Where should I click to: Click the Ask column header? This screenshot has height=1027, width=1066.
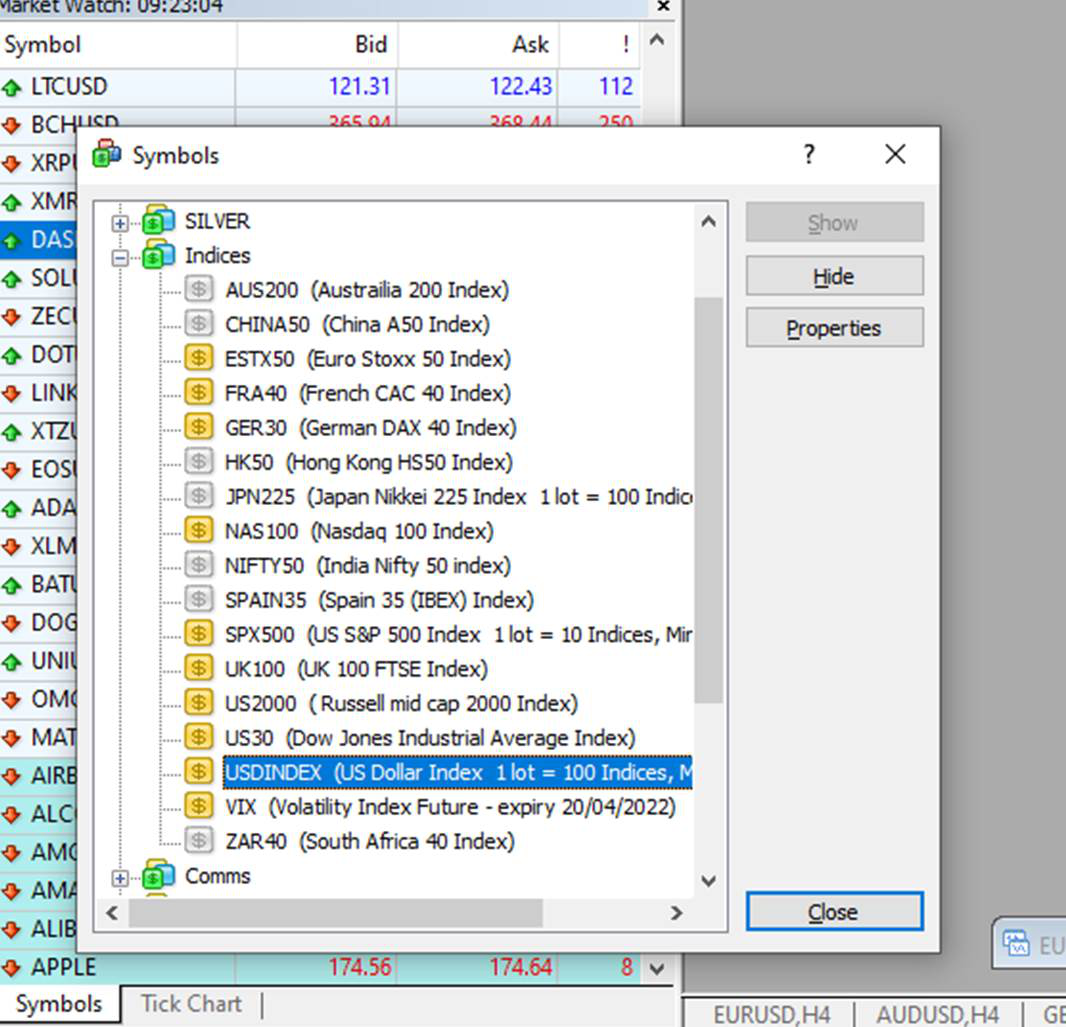(x=479, y=45)
